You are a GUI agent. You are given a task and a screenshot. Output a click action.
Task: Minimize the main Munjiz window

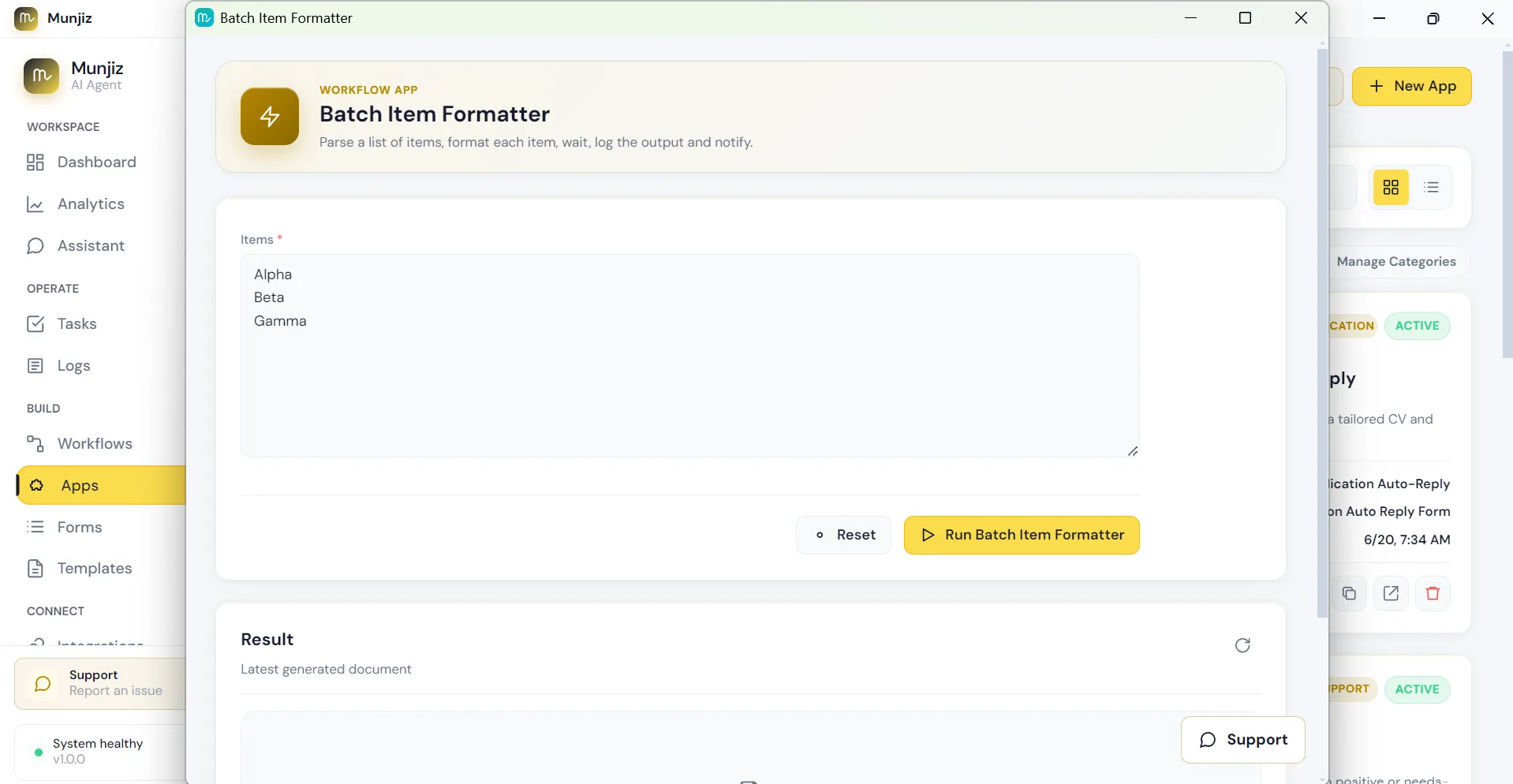[1379, 18]
